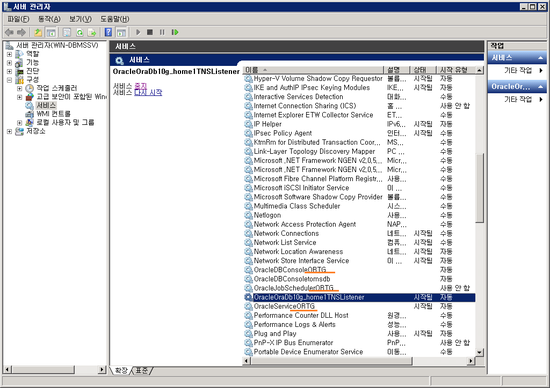Image resolution: width=550 pixels, height=388 pixels.
Task: Click the 서비스 다시 시작 link
Action: pyautogui.click(x=148, y=92)
